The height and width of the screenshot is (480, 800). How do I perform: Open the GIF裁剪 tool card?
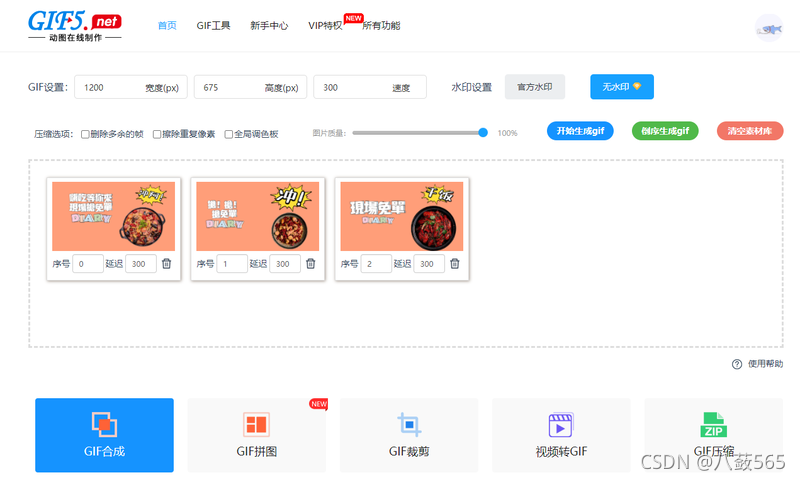click(409, 435)
